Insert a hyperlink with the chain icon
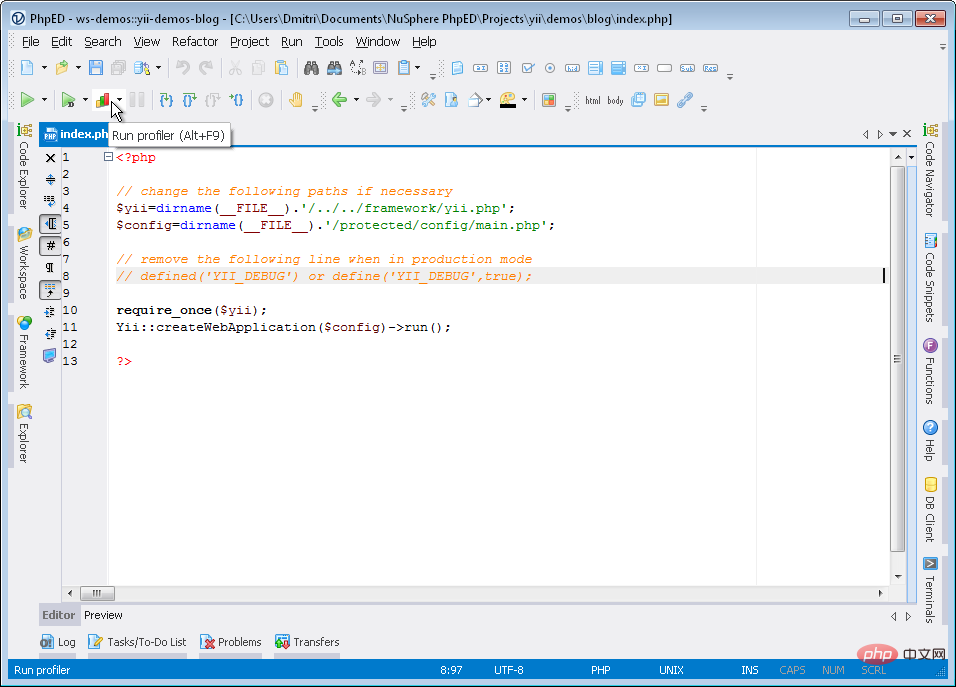The width and height of the screenshot is (956, 687). click(x=685, y=99)
